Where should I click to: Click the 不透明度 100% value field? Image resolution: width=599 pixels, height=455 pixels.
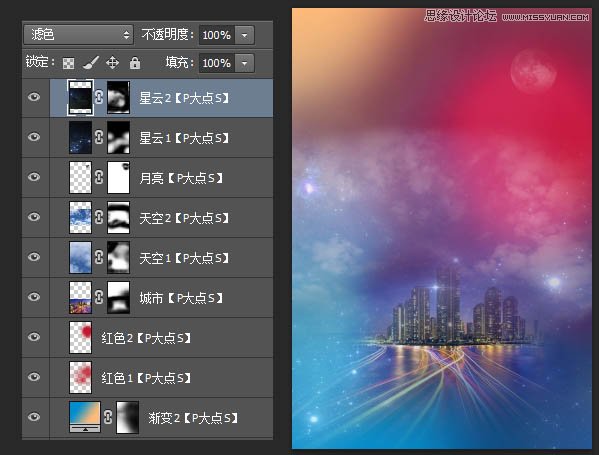217,35
